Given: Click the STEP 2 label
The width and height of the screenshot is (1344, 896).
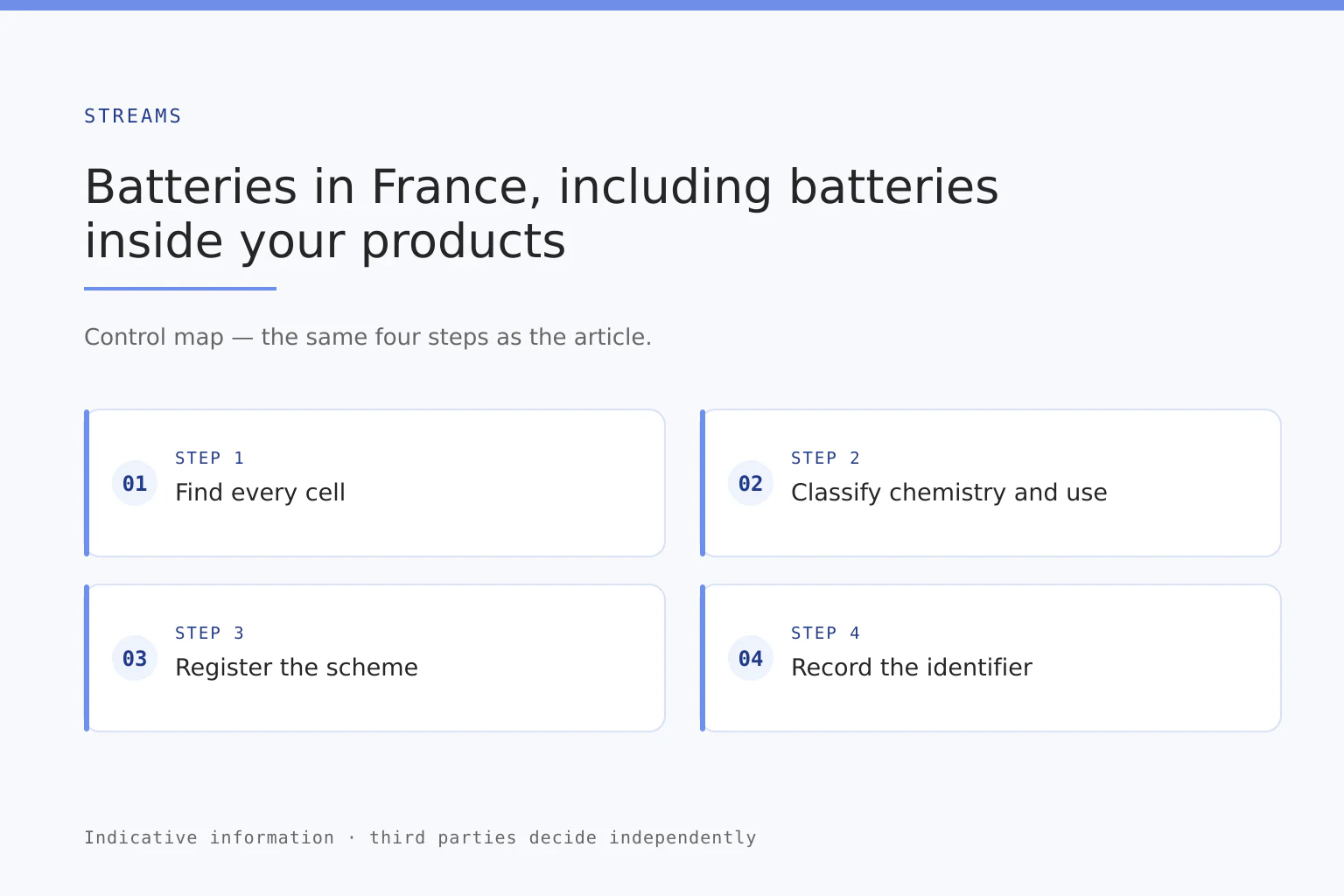Looking at the screenshot, I should (826, 458).
